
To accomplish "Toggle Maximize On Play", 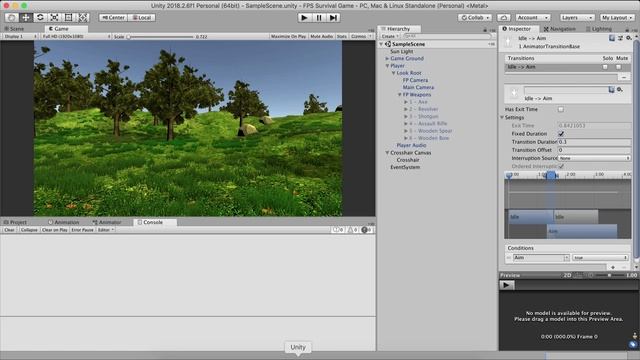I will [x=288, y=36].
